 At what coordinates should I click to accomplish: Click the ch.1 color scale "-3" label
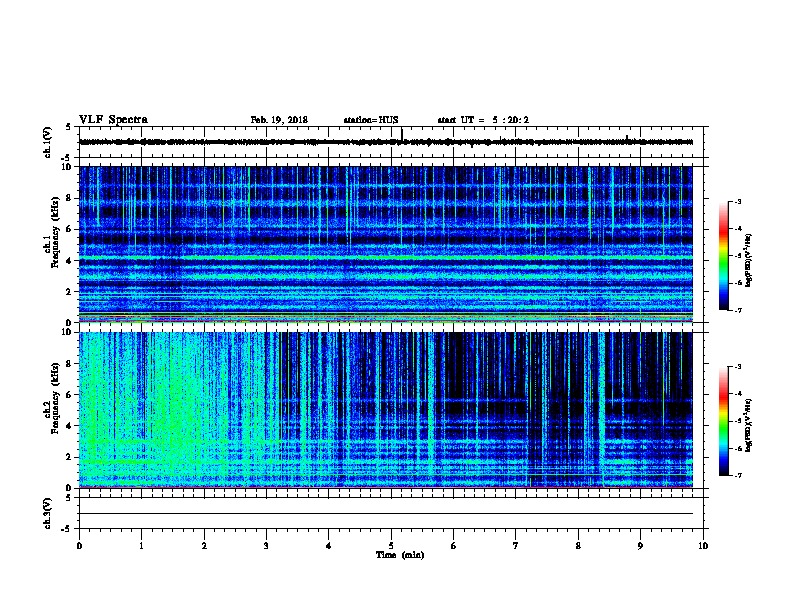pyautogui.click(x=737, y=202)
